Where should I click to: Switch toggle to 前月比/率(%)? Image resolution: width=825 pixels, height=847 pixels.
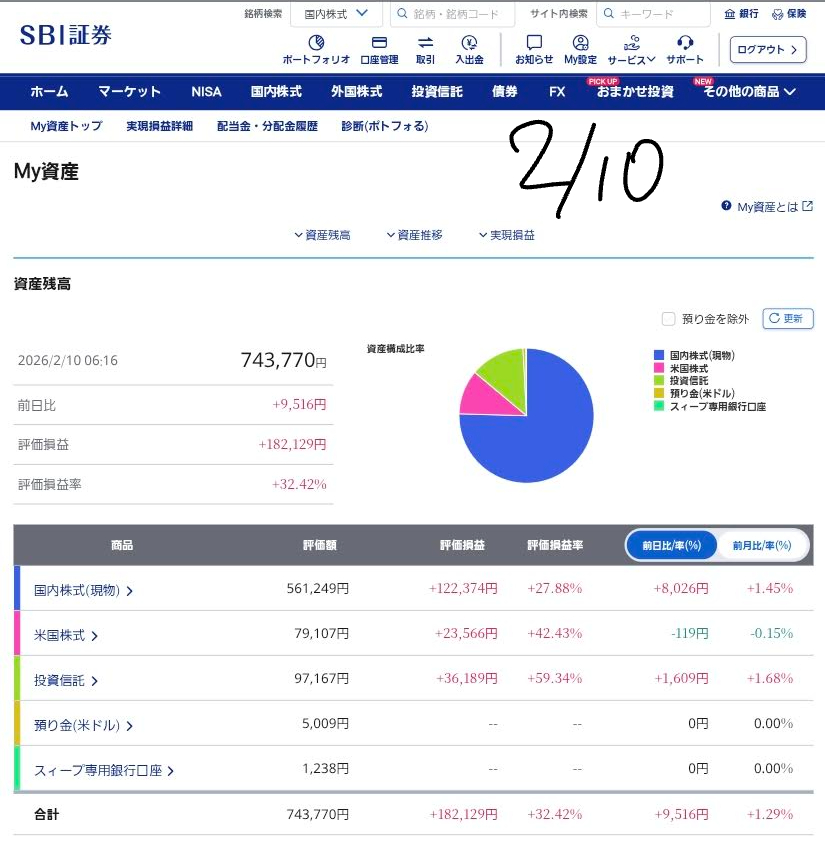pos(762,545)
